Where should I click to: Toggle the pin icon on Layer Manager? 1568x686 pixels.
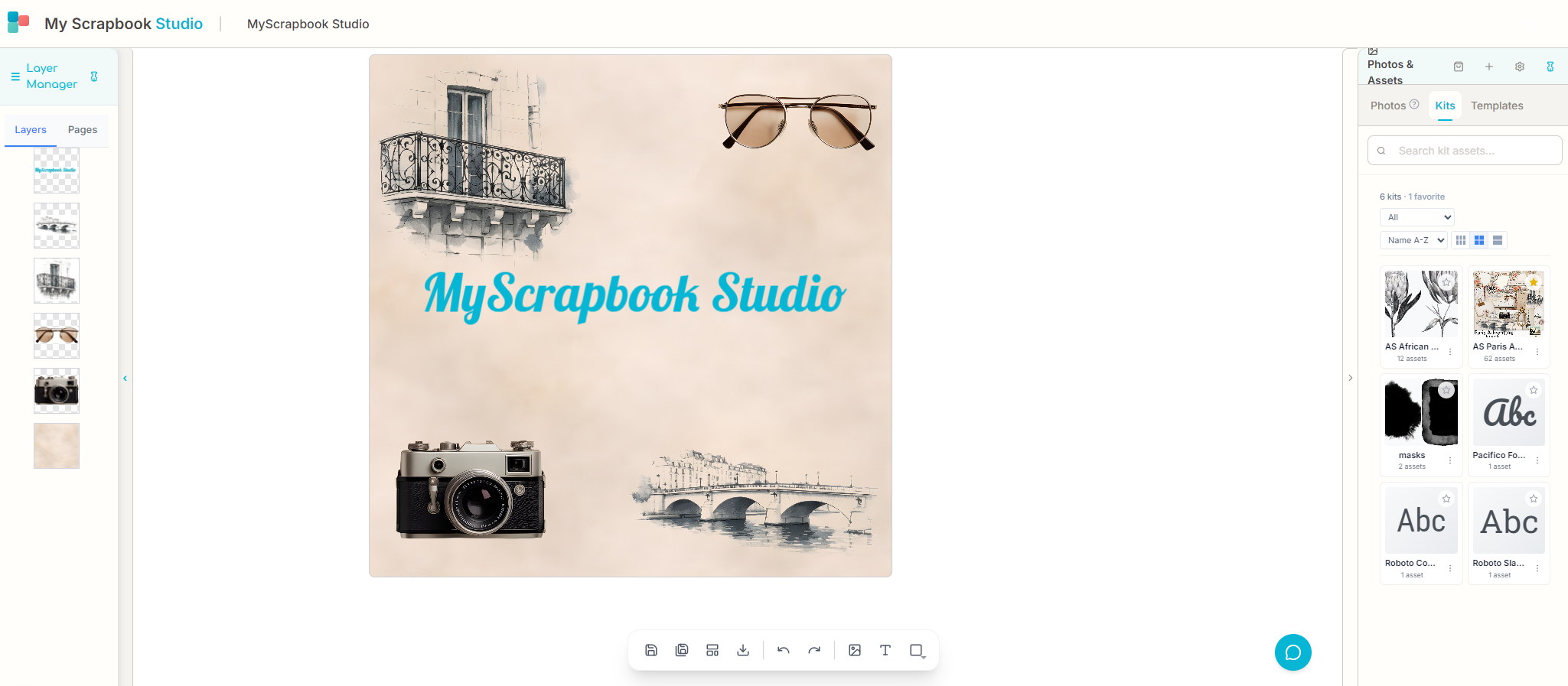pyautogui.click(x=94, y=76)
